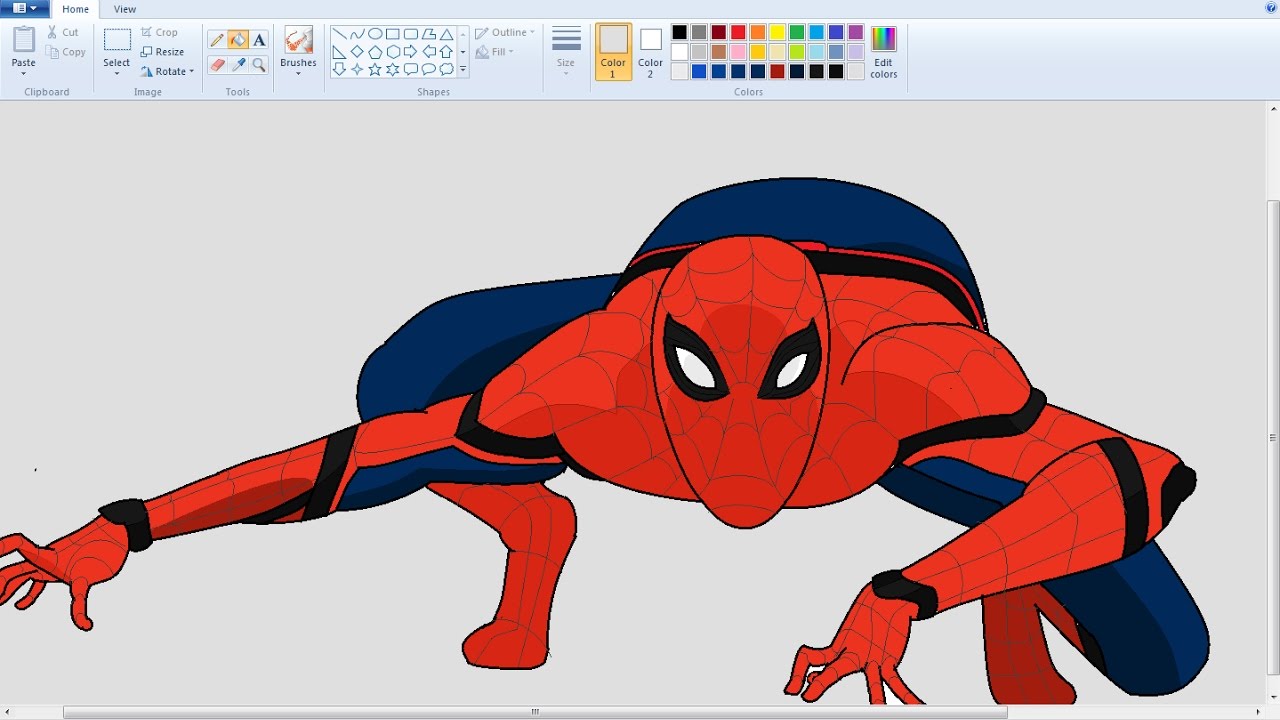Select the five-pointed star shape
1280x720 pixels.
[374, 67]
